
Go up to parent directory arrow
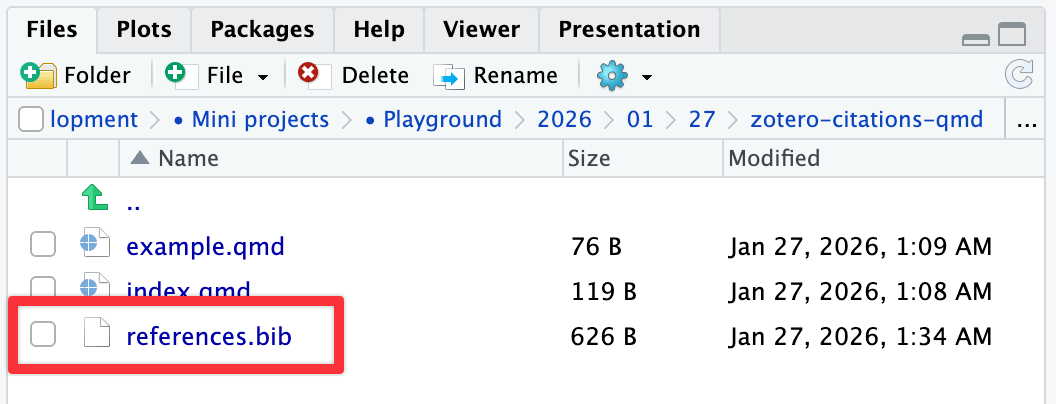tap(95, 200)
